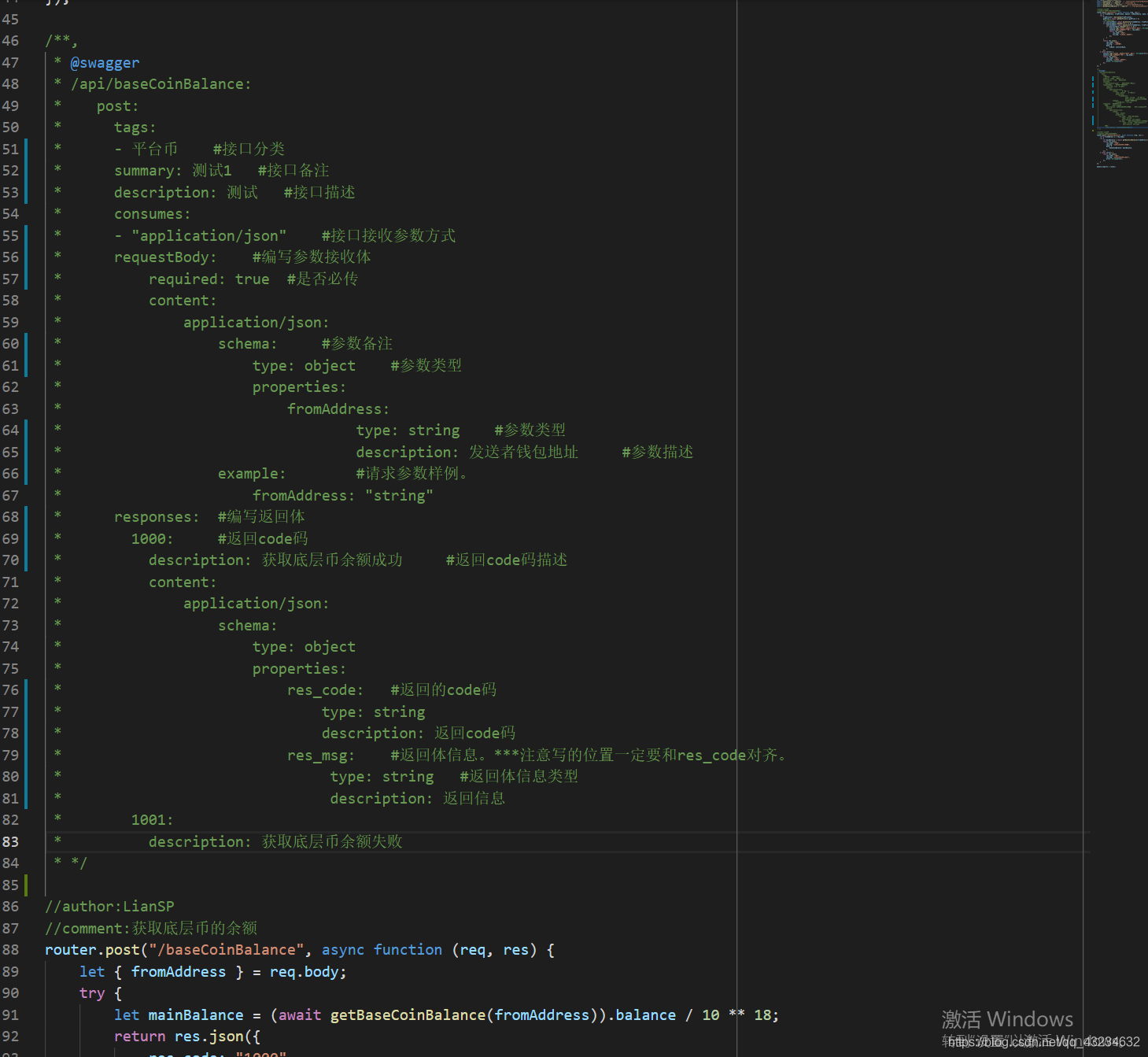Click 'consumes:' on line 54
The height and width of the screenshot is (1057, 1148).
pos(153,214)
